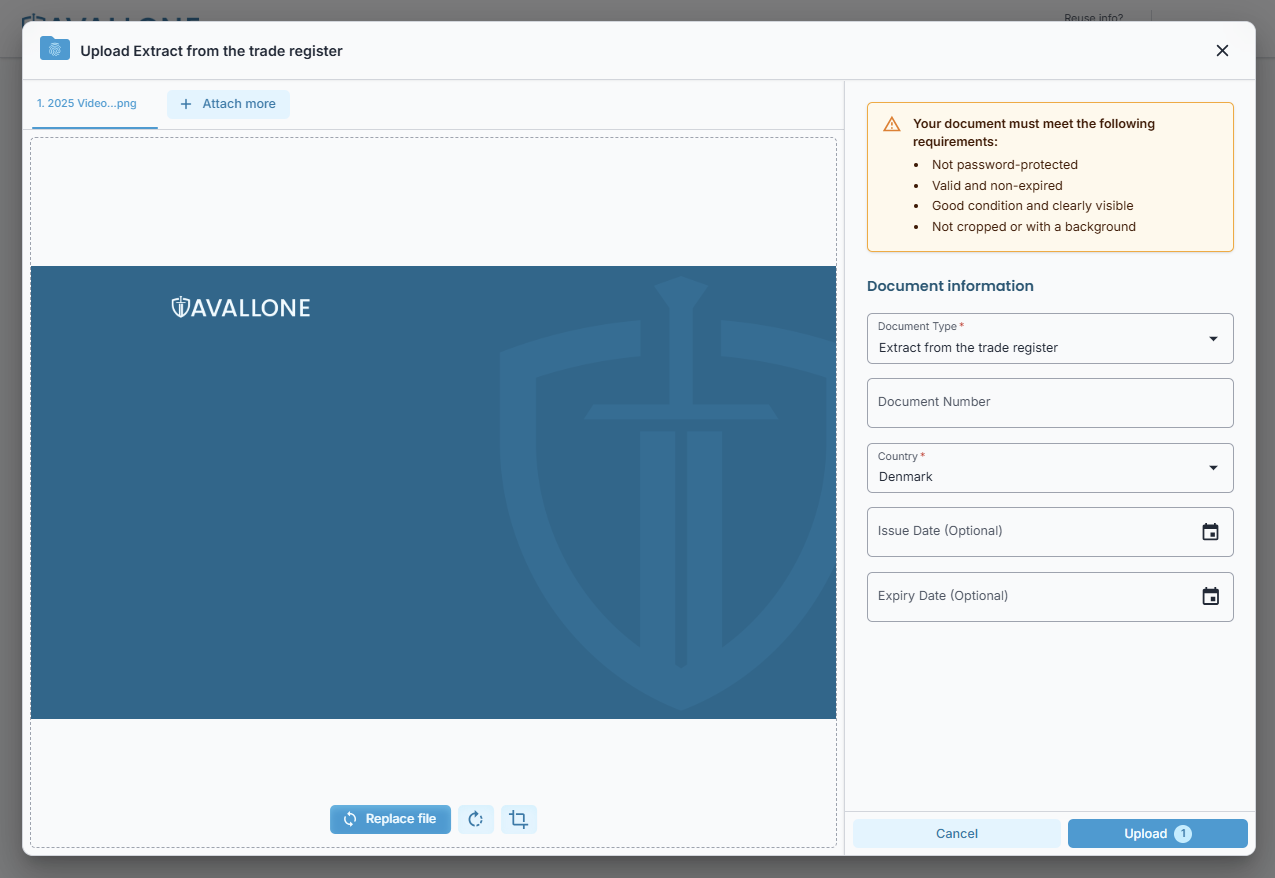Click the uploaded Avallone image preview
The height and width of the screenshot is (878, 1275).
(x=433, y=492)
